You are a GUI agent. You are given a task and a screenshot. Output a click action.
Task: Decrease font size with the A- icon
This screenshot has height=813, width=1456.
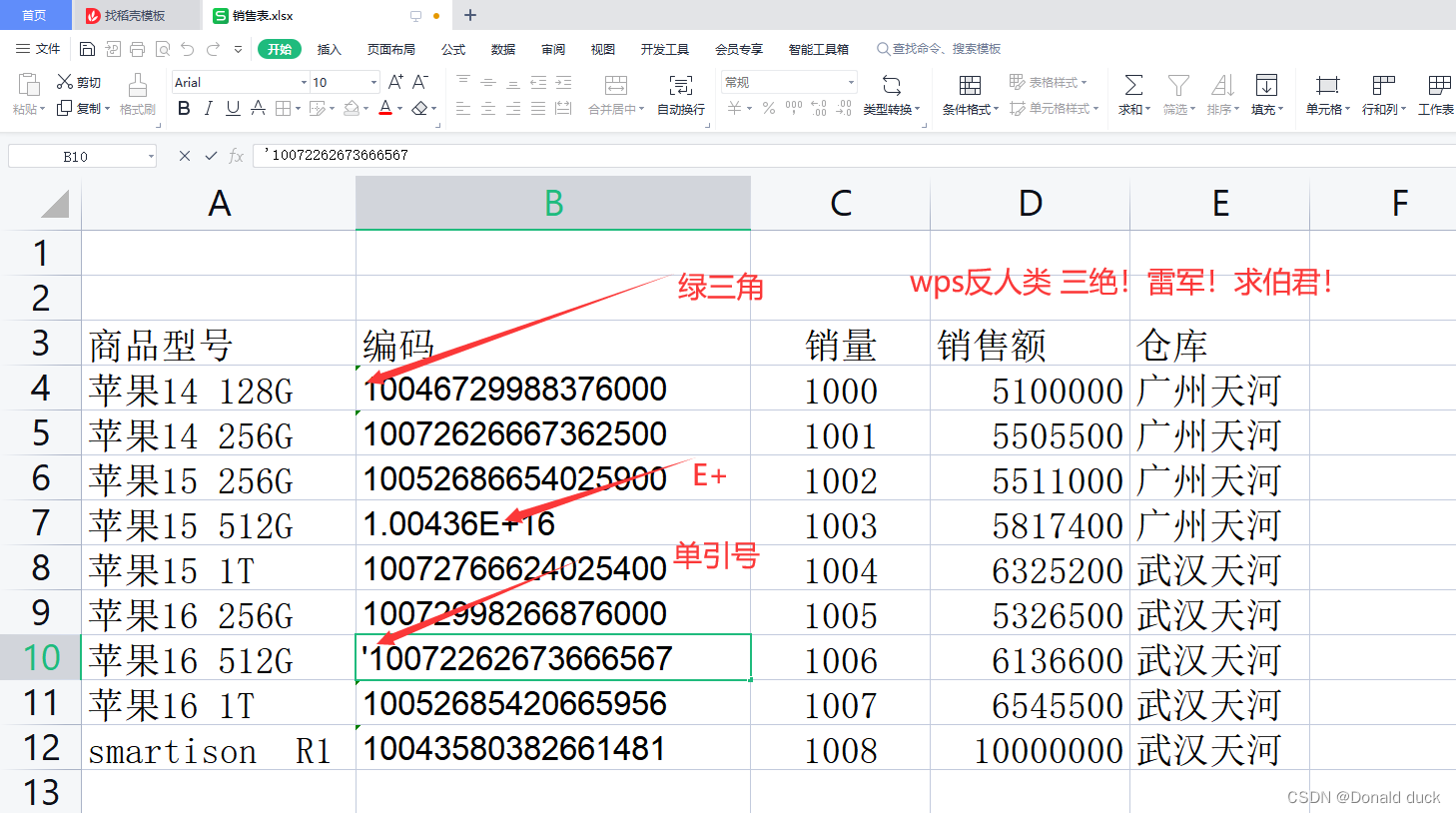(420, 82)
